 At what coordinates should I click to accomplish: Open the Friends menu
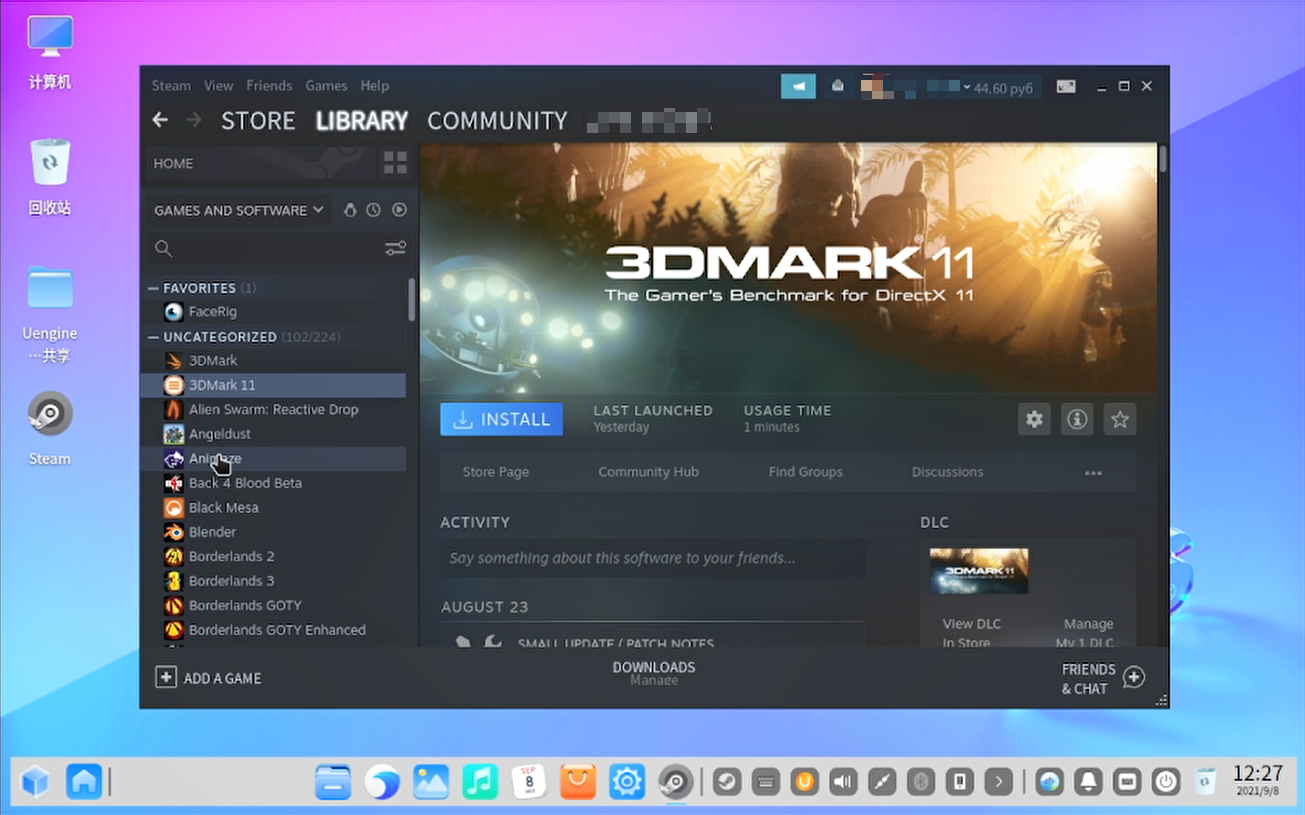click(x=269, y=86)
